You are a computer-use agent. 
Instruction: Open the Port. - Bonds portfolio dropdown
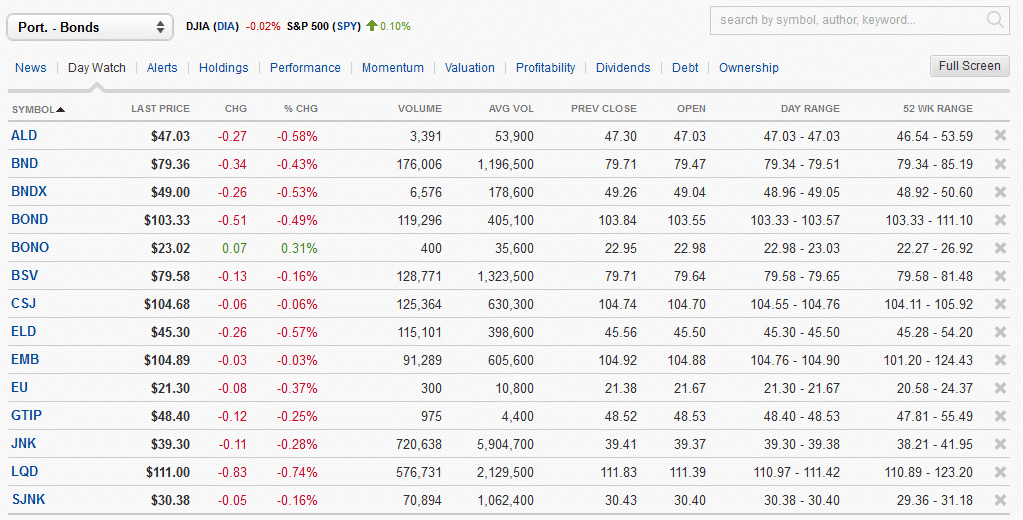coord(91,27)
